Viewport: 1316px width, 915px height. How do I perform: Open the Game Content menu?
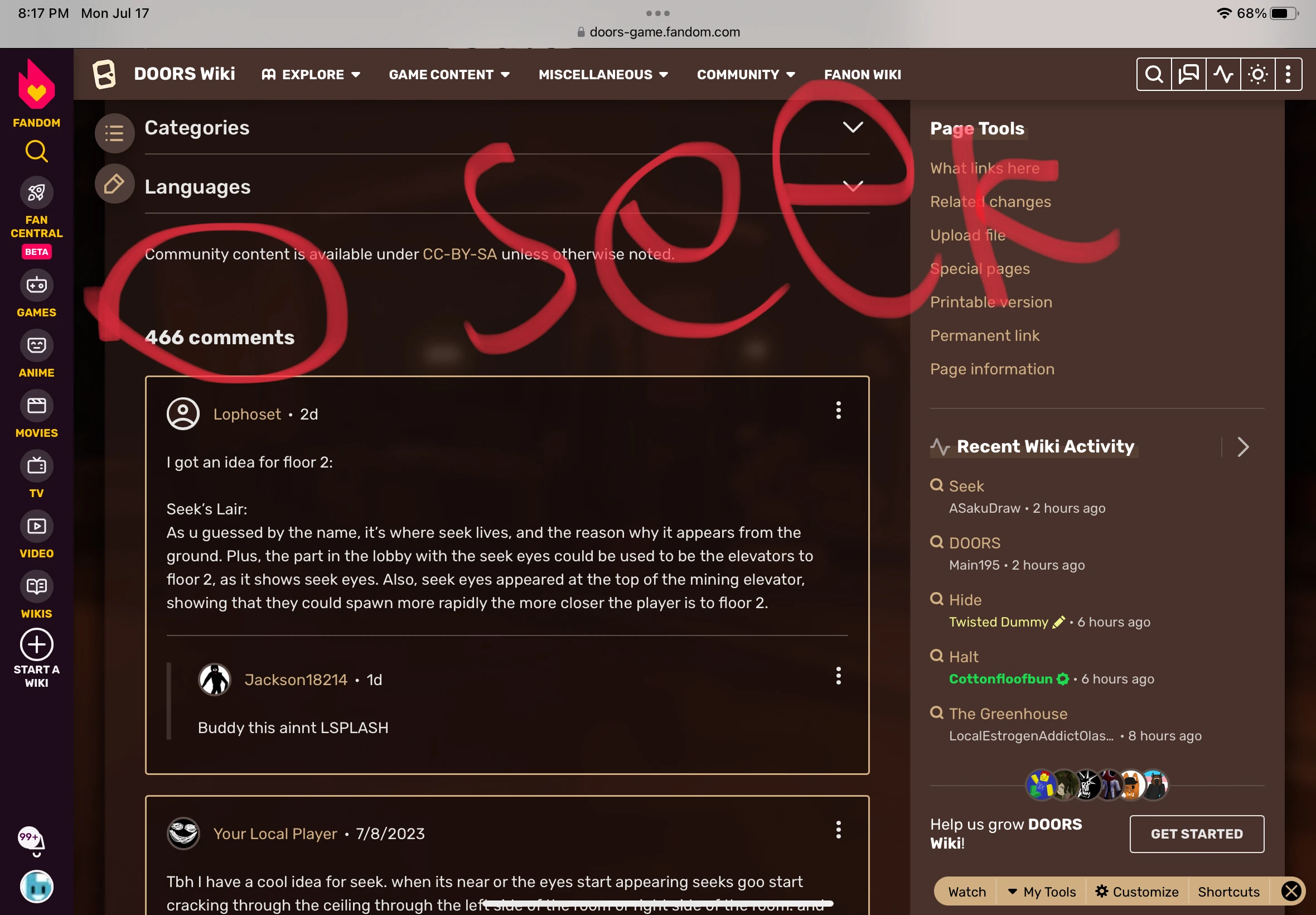pyautogui.click(x=449, y=75)
